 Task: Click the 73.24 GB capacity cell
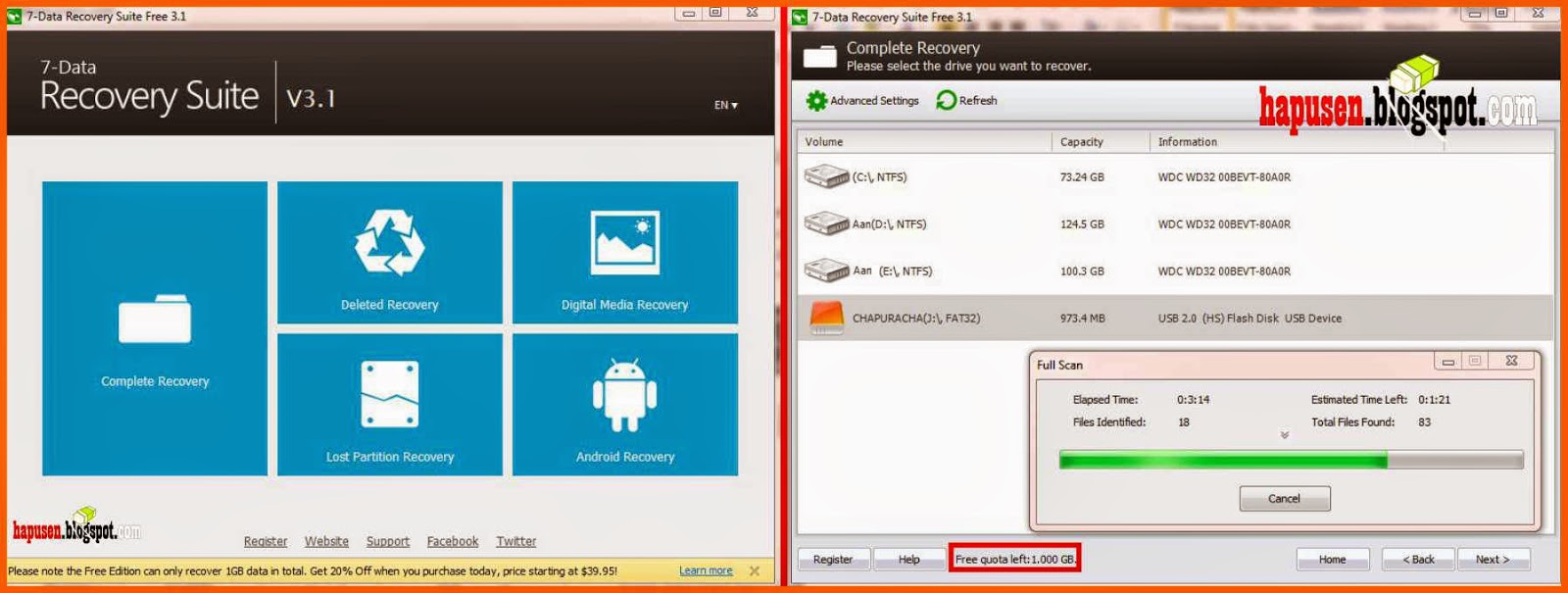pos(1082,177)
